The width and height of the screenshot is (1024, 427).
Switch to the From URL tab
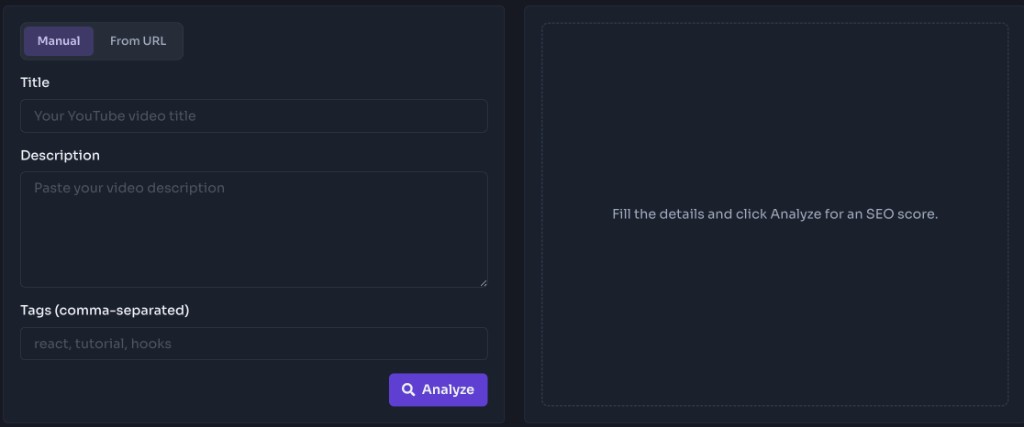coord(138,41)
